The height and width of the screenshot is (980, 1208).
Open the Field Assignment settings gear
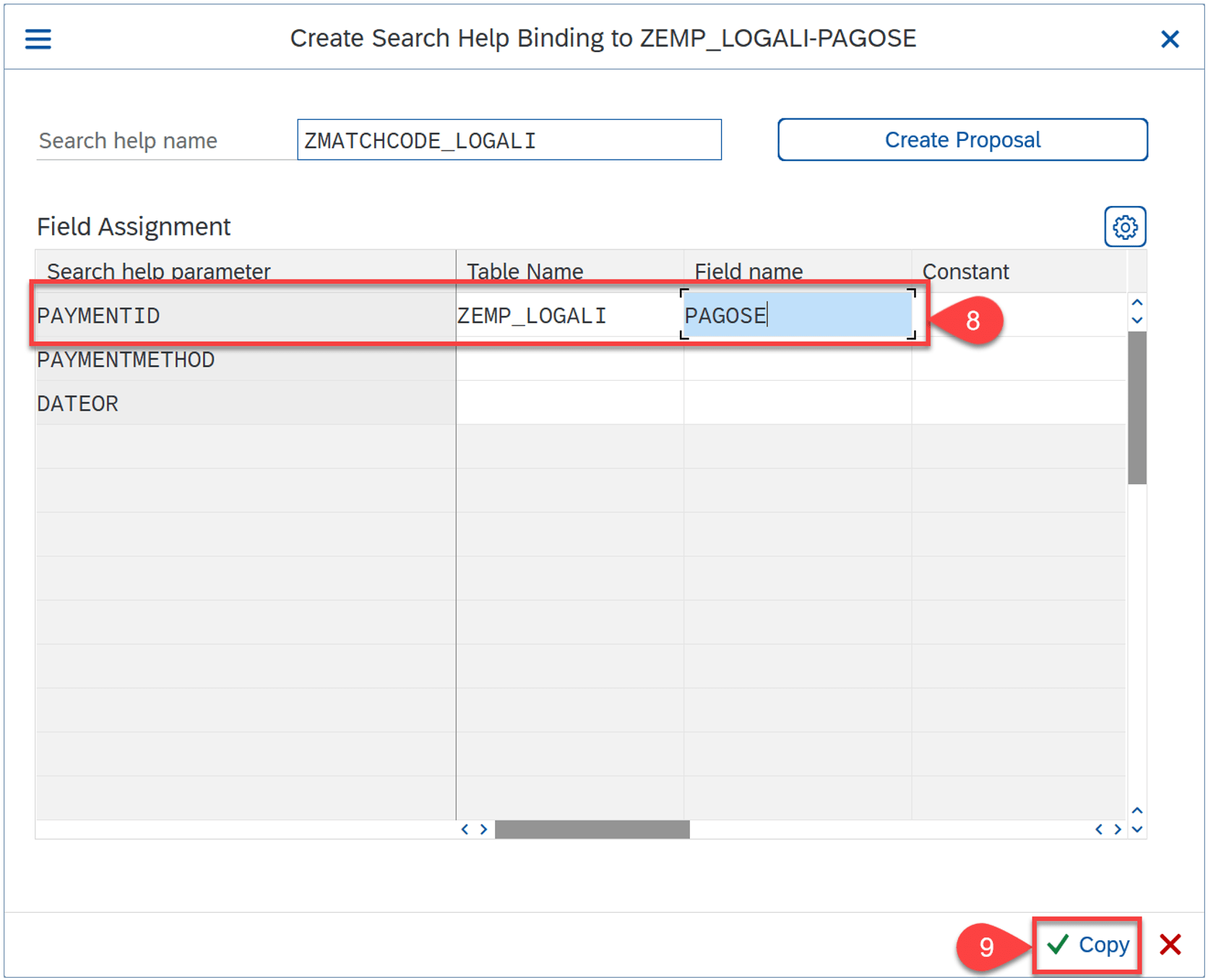click(1124, 226)
